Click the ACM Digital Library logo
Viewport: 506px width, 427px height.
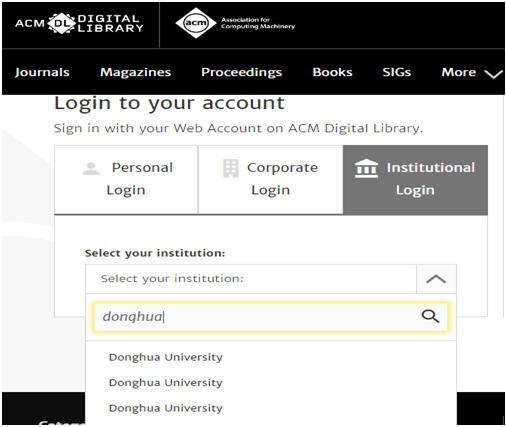tap(79, 23)
